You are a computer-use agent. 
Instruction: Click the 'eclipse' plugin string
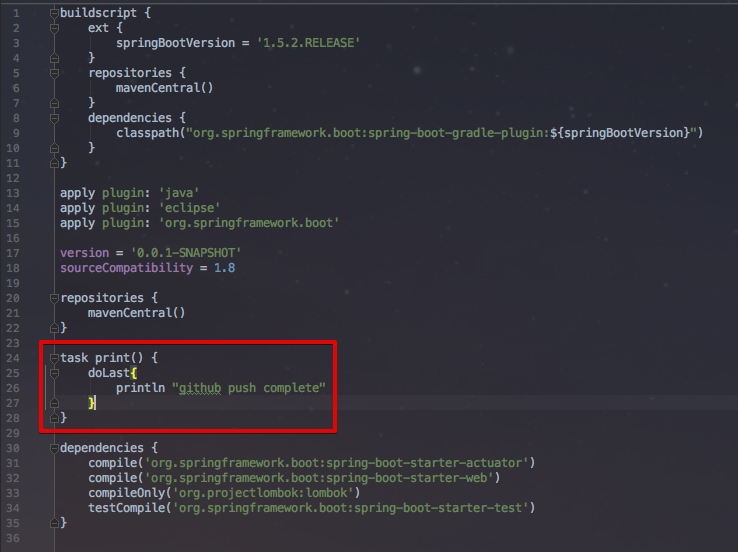[x=189, y=208]
